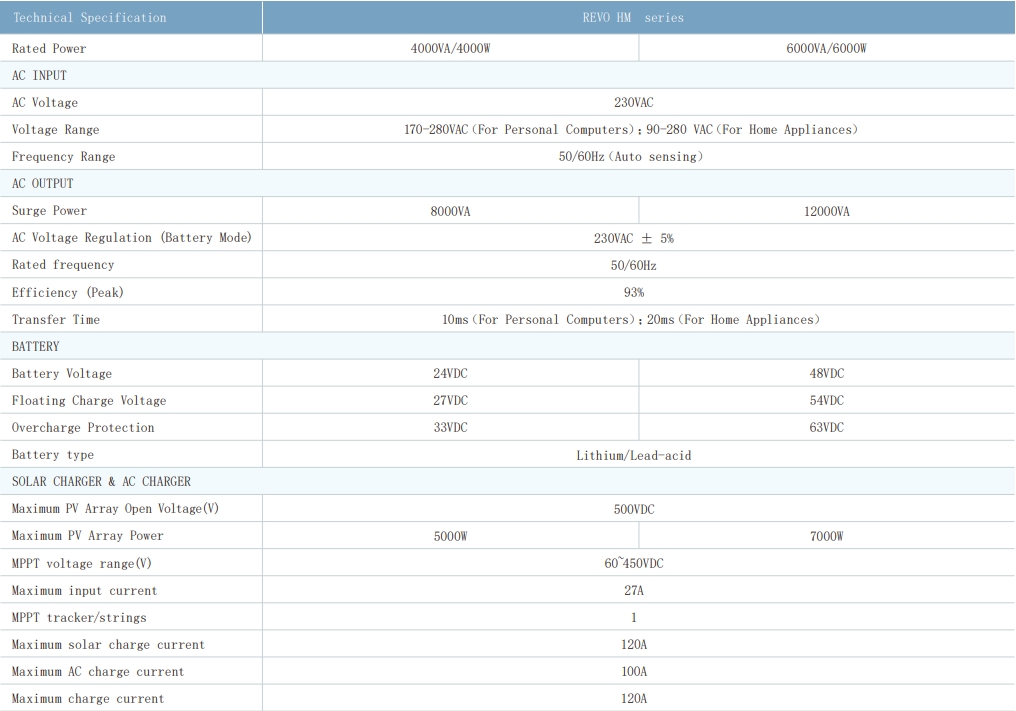Viewport: 1016px width, 711px height.
Task: Click the 'AC OUTPUT' section heading
Action: [43, 184]
